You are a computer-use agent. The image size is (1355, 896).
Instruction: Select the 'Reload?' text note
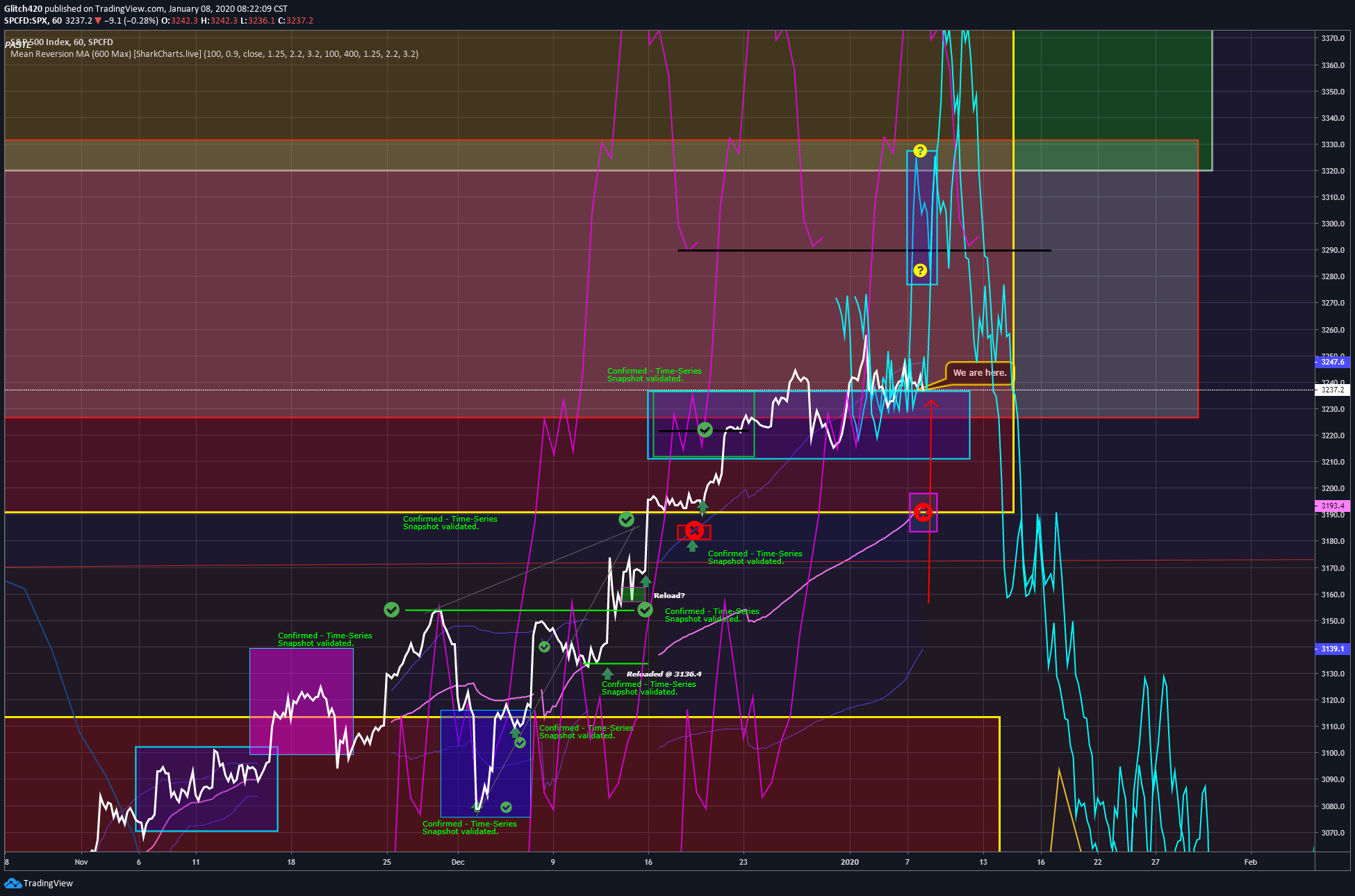(669, 595)
